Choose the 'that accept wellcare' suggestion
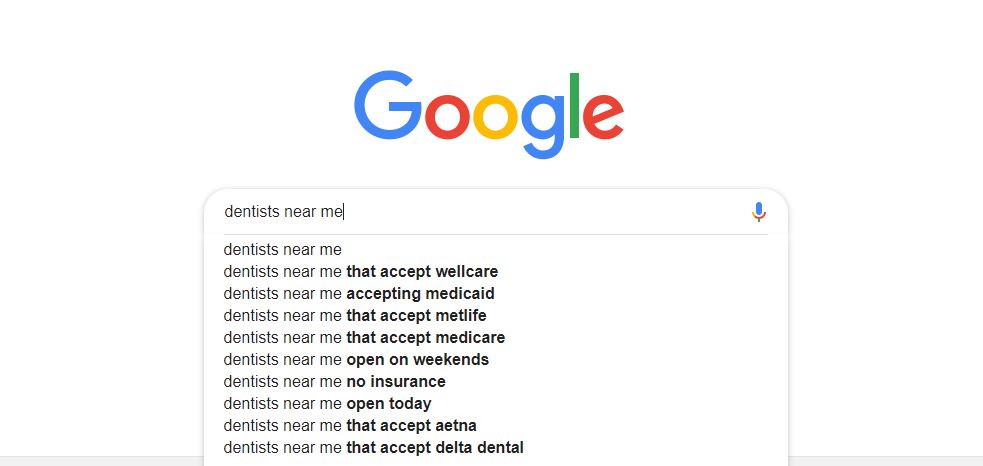This screenshot has width=983, height=466. point(495,272)
